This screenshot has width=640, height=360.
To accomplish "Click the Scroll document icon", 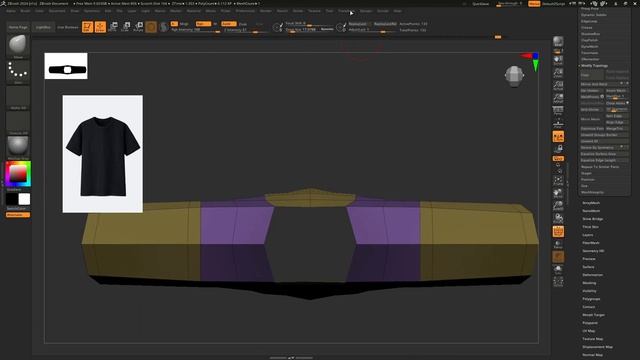I will click(x=558, y=60).
